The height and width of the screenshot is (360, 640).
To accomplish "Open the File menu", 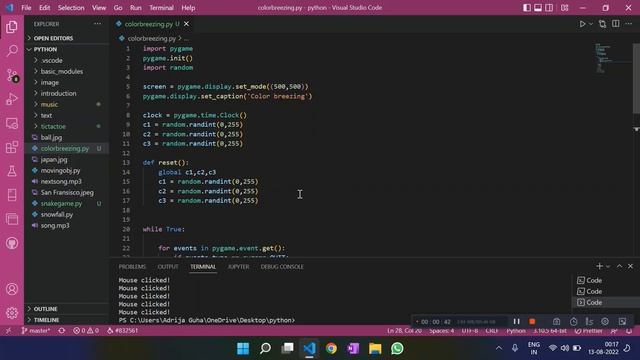I will tap(26, 8).
